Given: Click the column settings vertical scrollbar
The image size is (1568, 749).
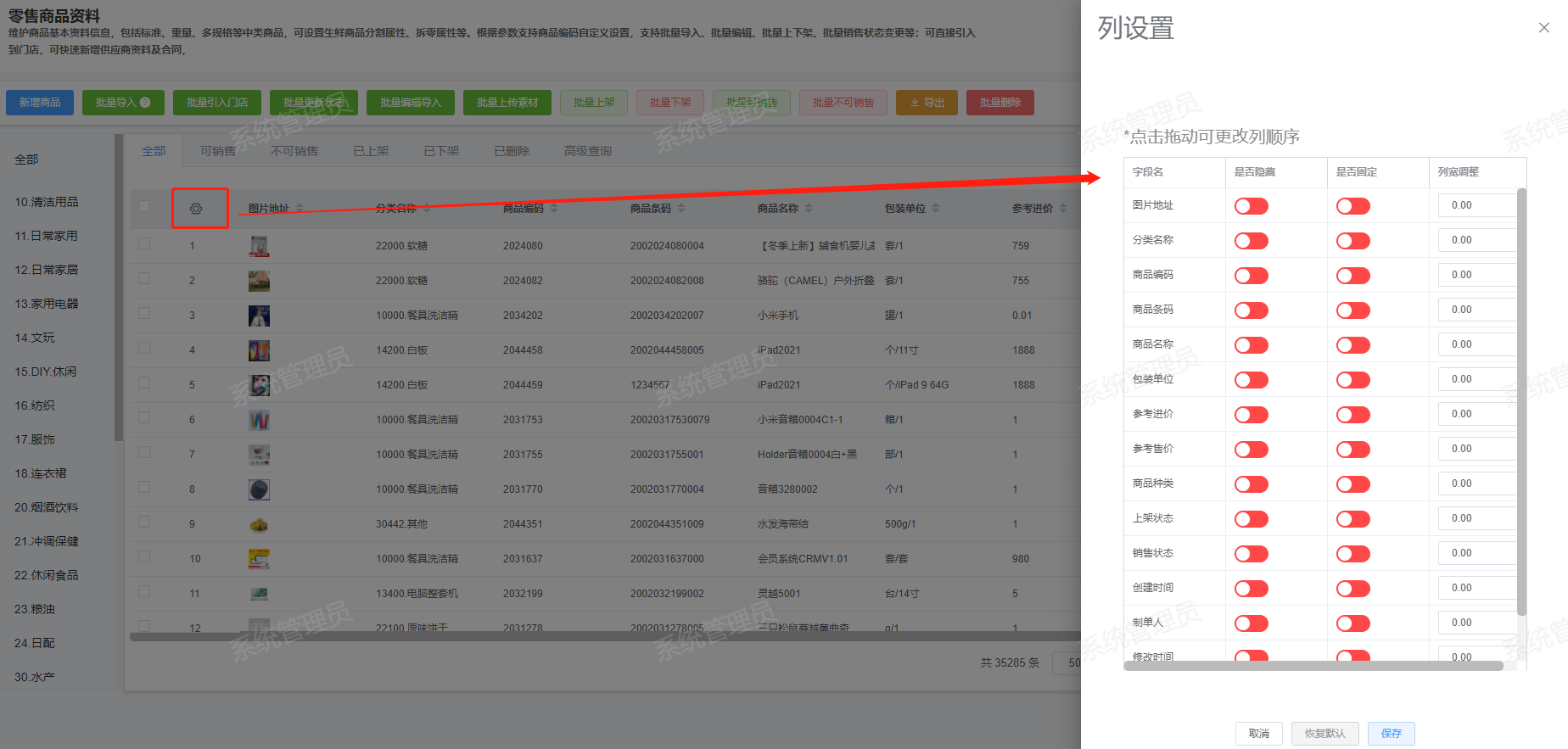Looking at the screenshot, I should click(x=1521, y=401).
